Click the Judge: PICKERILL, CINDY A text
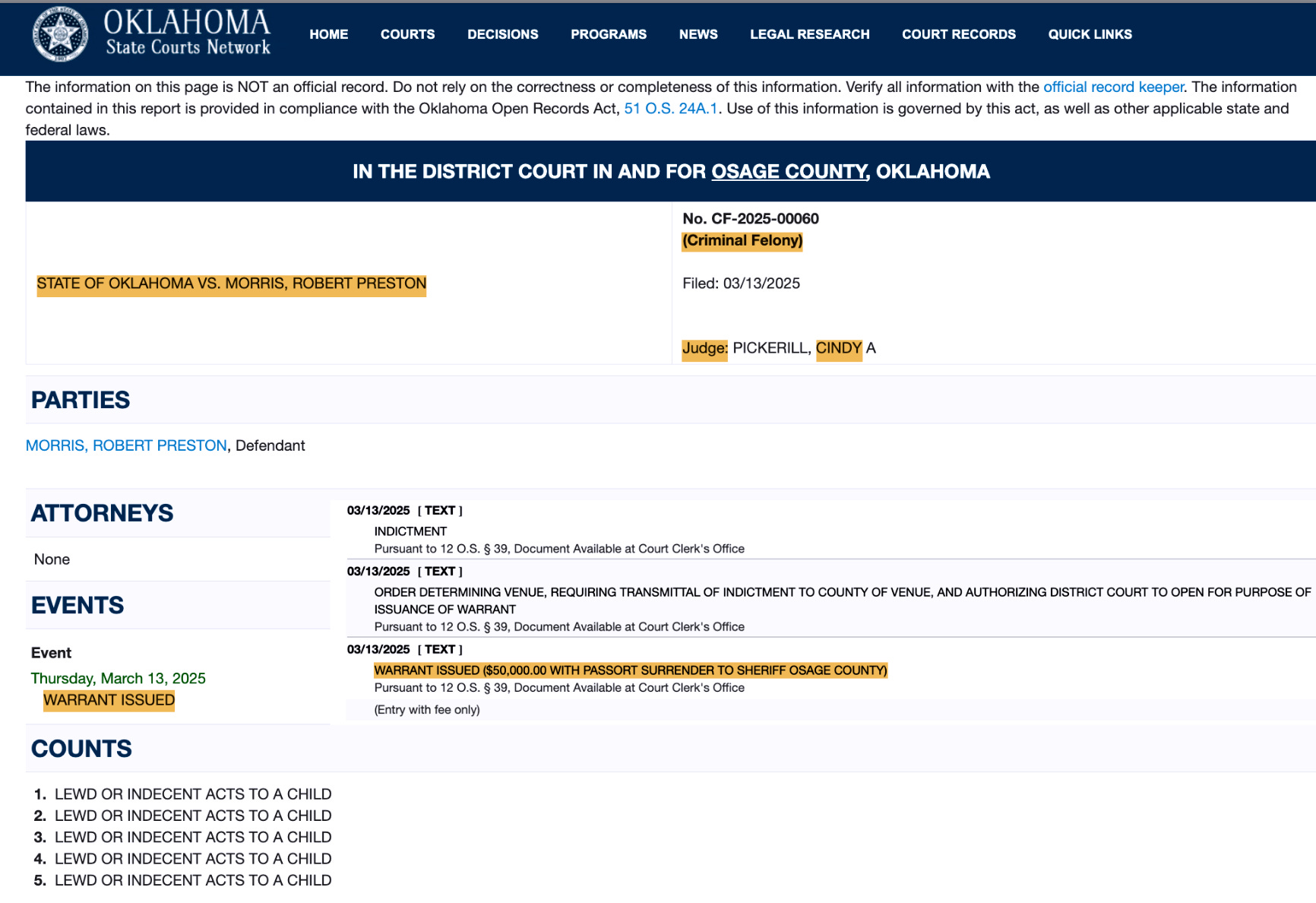 tap(779, 348)
